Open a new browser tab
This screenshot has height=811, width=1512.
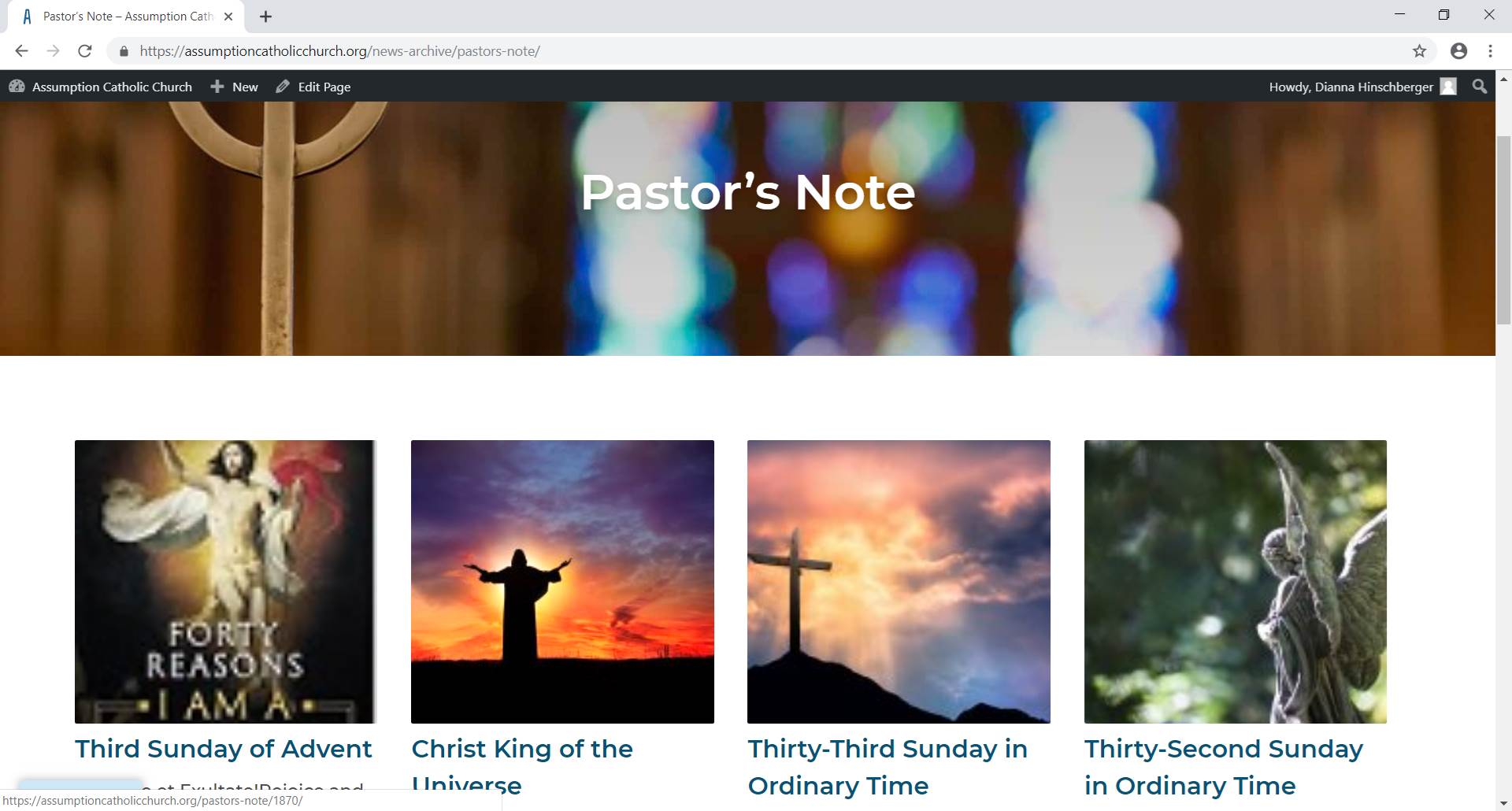(265, 17)
